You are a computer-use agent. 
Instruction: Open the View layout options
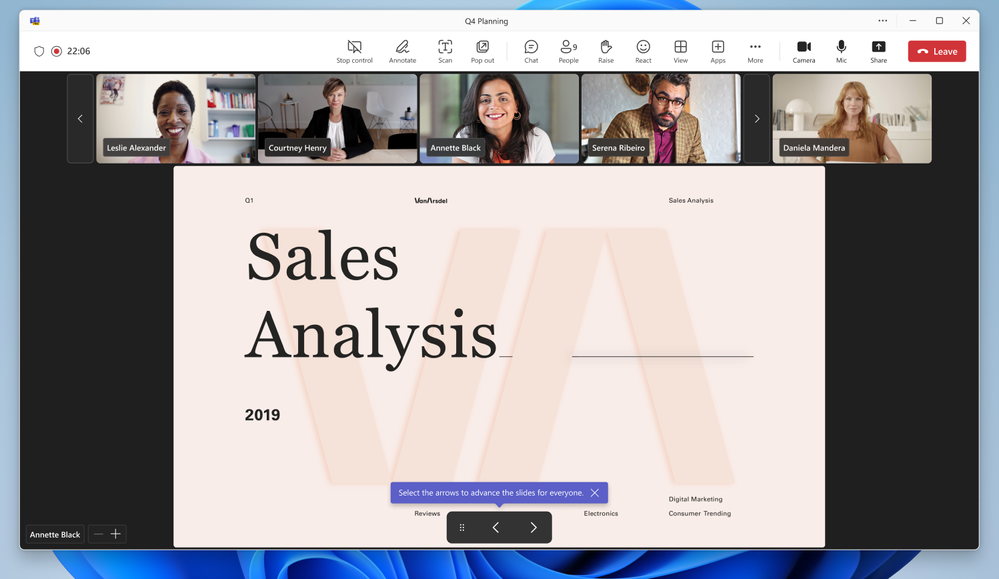pyautogui.click(x=680, y=52)
